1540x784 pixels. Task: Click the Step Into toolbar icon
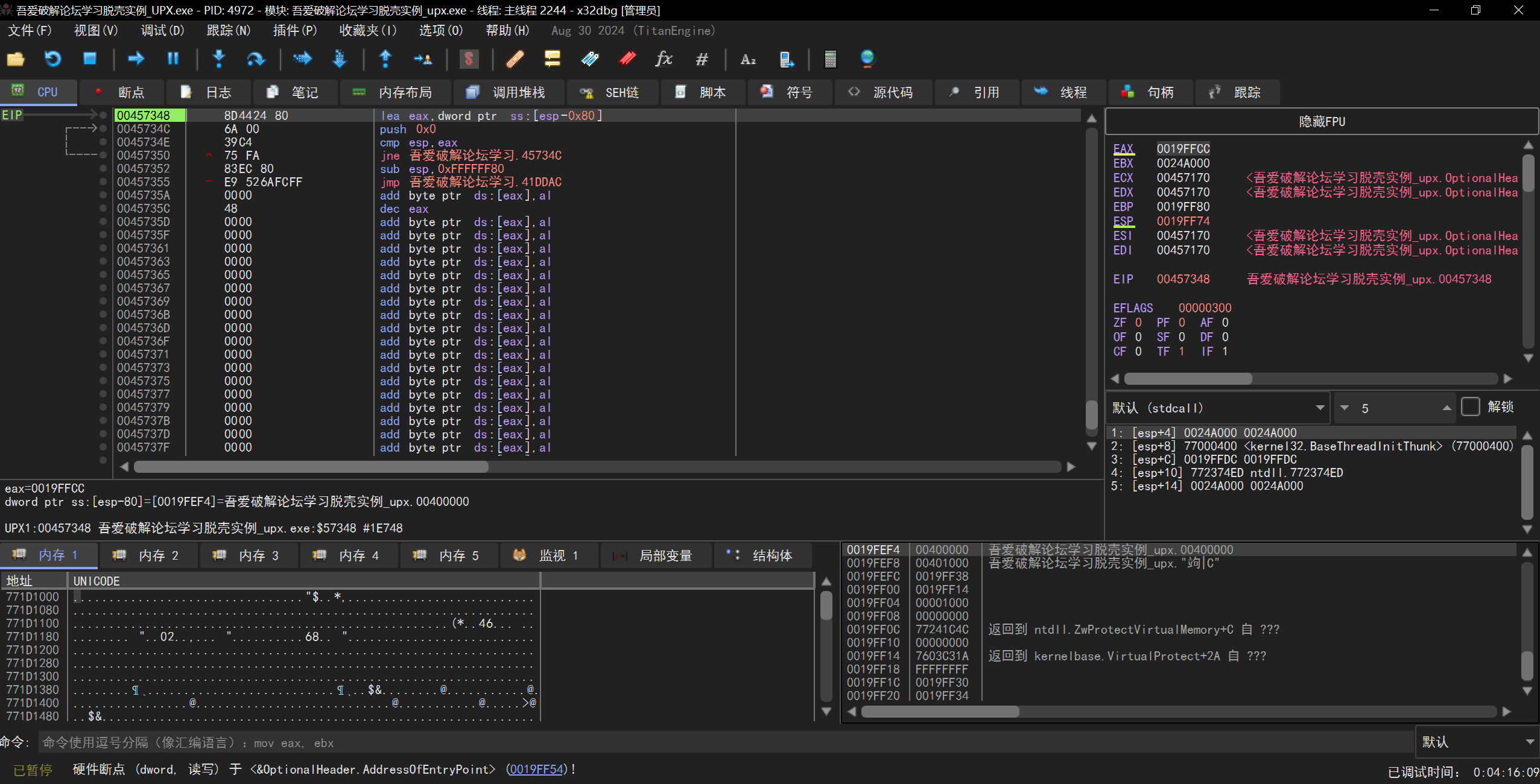click(x=219, y=58)
